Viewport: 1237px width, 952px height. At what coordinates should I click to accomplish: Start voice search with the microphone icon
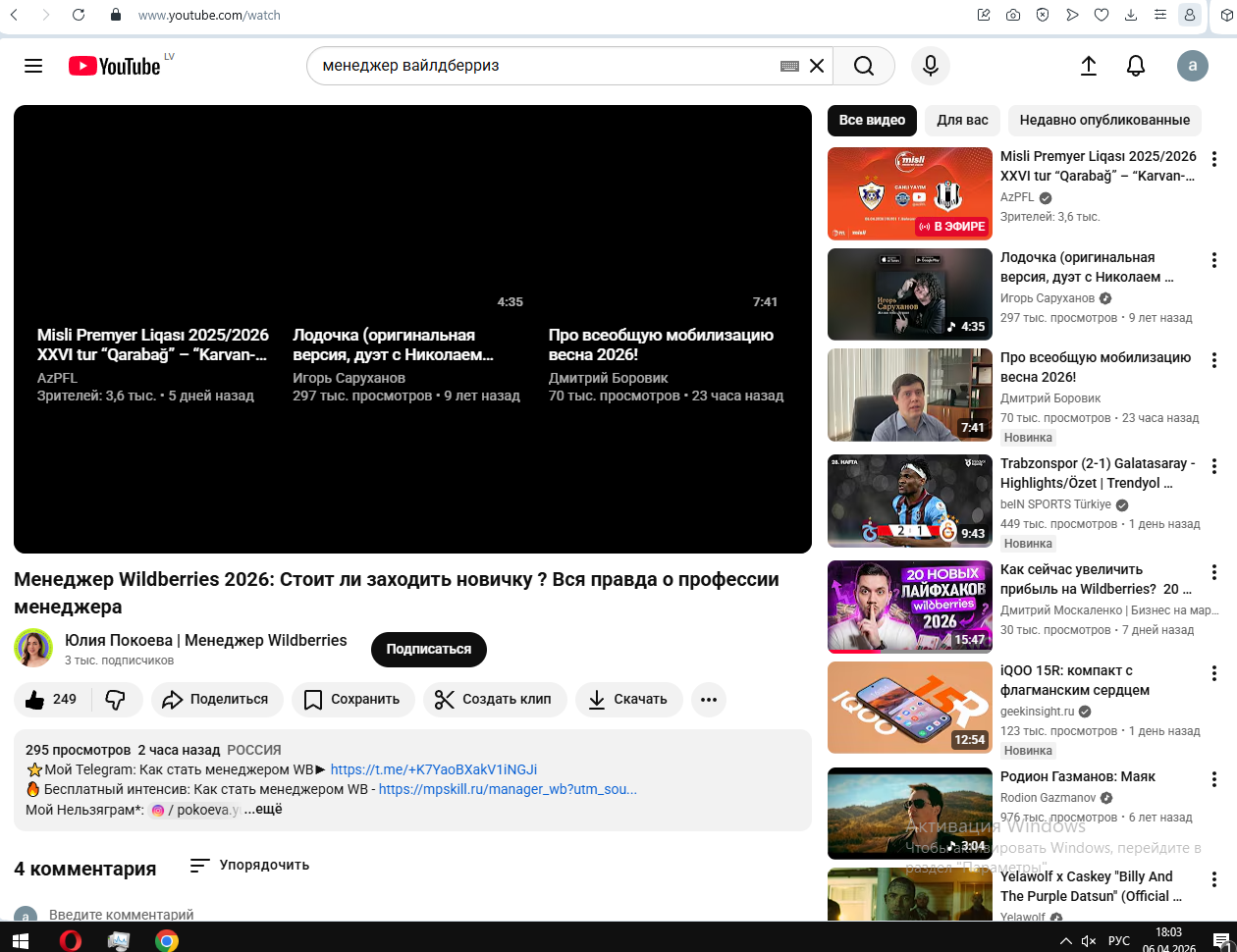[931, 66]
